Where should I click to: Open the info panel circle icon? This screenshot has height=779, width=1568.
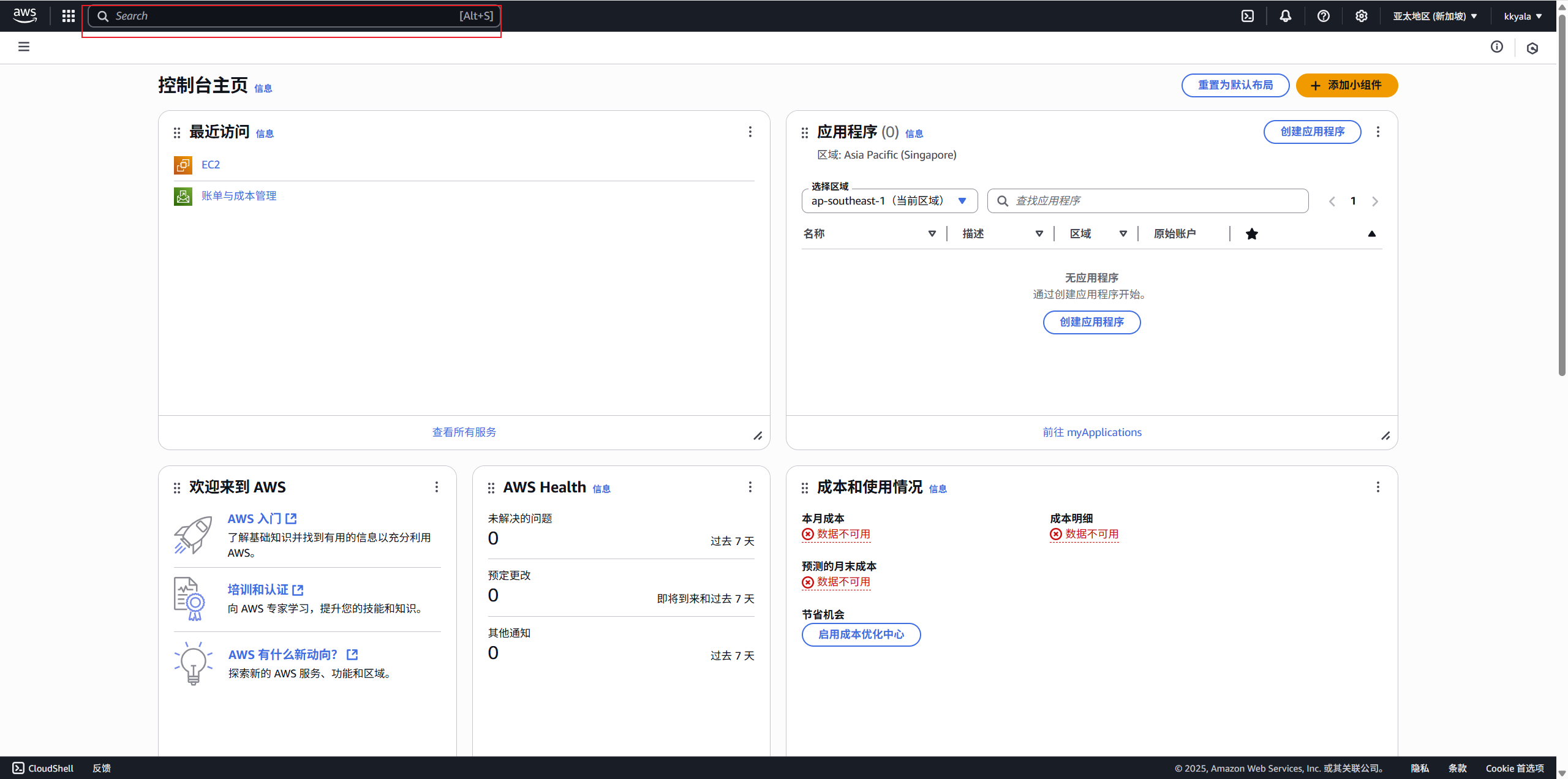[1497, 47]
